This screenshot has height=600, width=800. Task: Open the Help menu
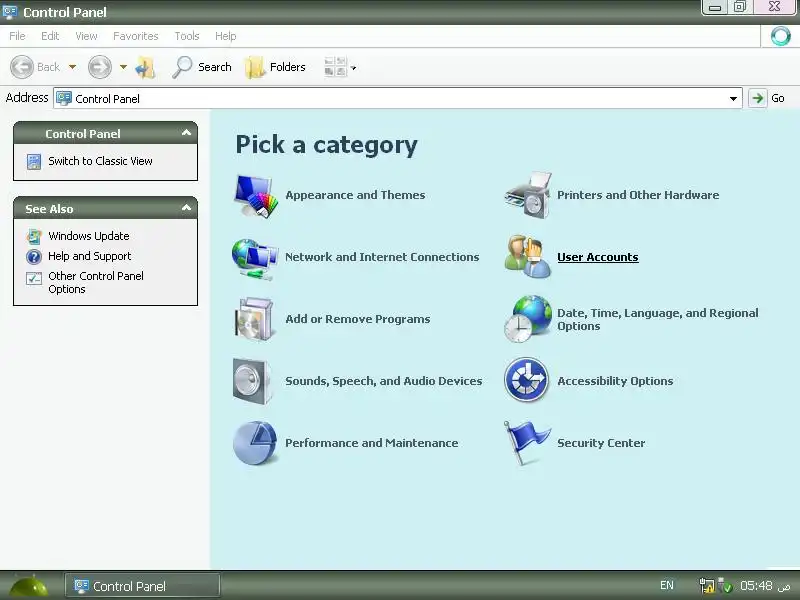click(226, 36)
